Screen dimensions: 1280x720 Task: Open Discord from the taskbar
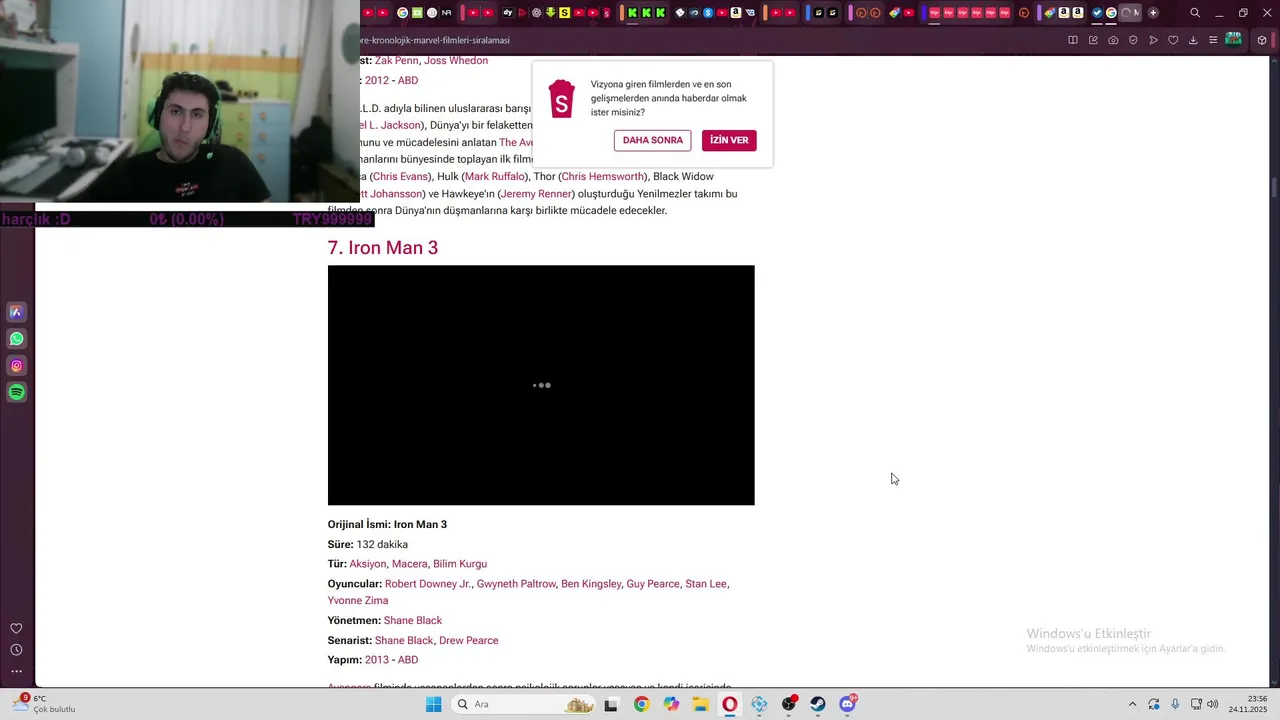[848, 704]
